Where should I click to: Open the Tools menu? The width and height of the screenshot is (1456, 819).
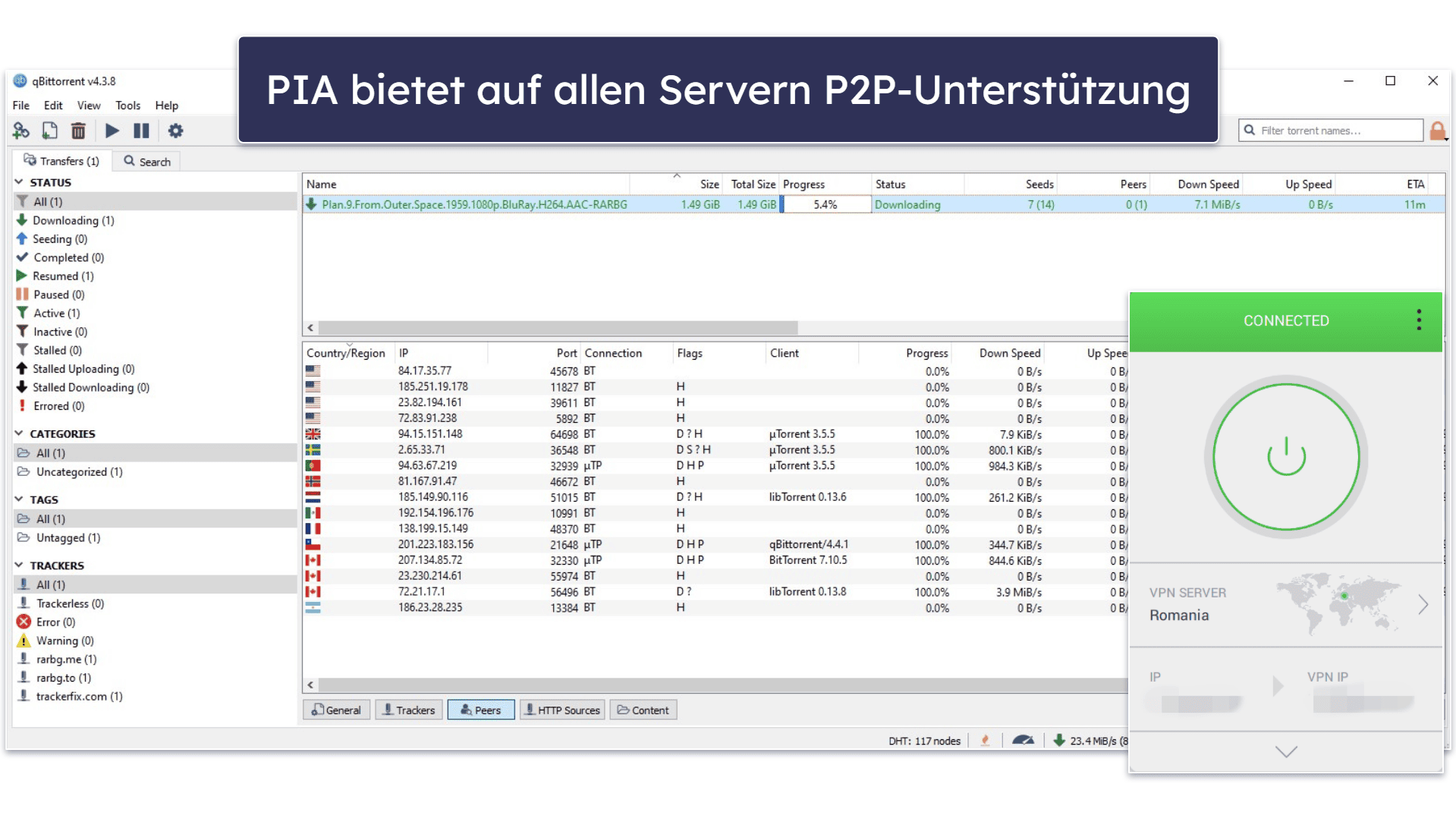[127, 106]
